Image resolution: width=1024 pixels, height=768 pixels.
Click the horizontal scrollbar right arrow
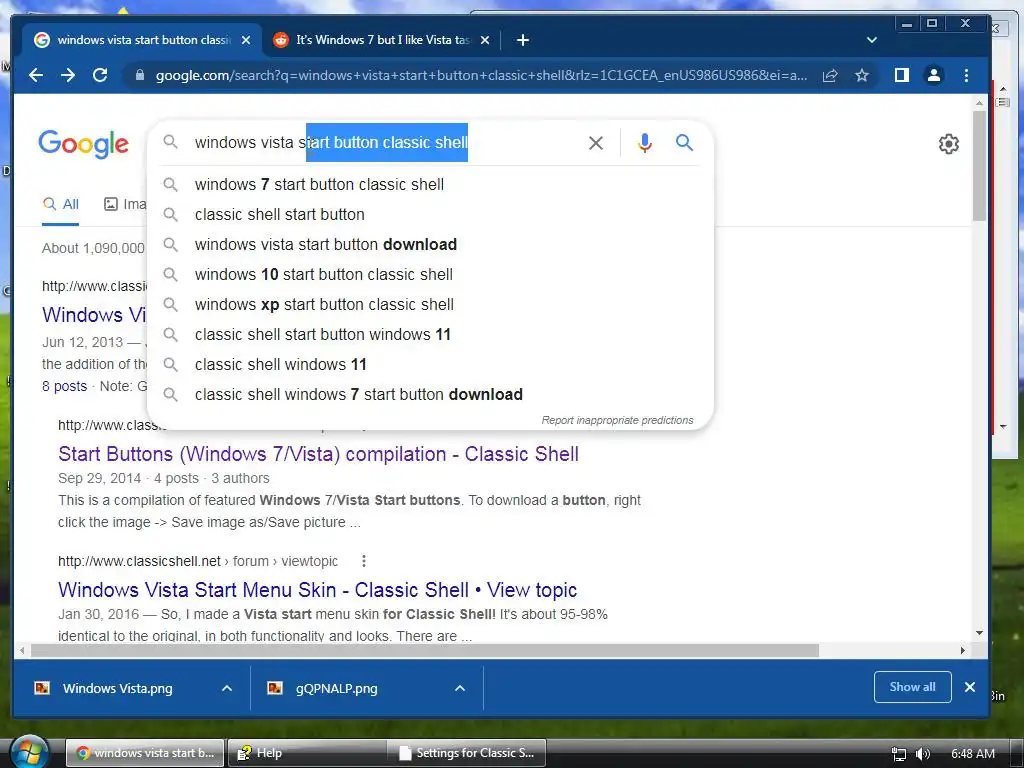tap(963, 650)
